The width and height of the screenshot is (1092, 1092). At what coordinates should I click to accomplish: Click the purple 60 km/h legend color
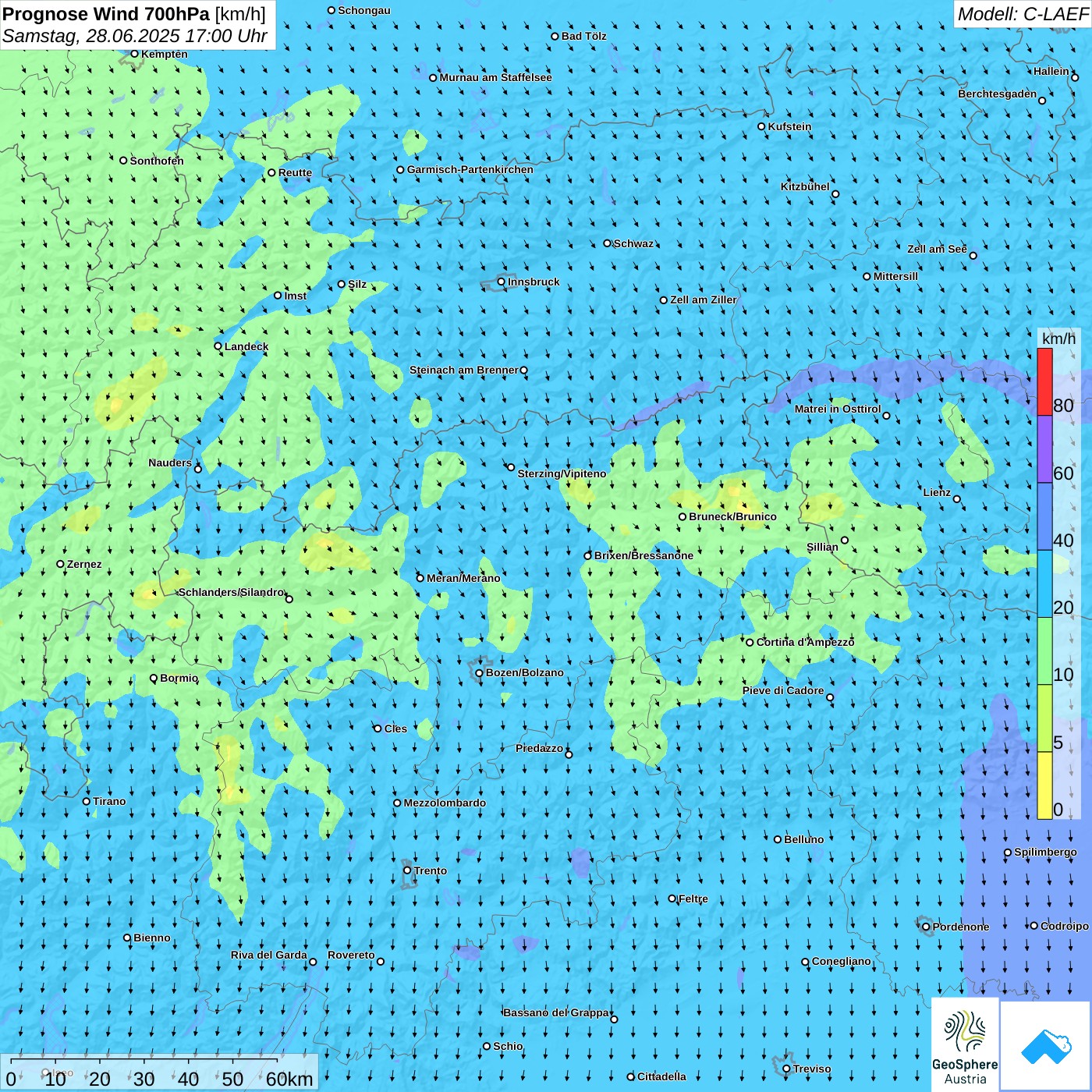[x=1044, y=449]
